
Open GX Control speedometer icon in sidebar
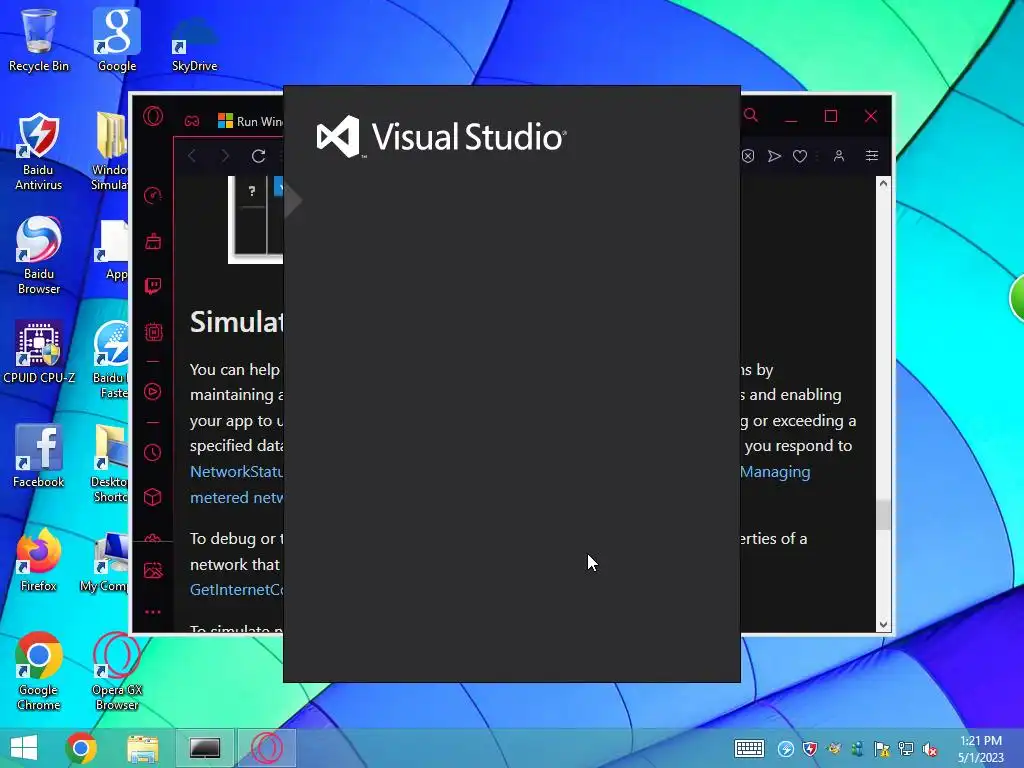click(153, 195)
